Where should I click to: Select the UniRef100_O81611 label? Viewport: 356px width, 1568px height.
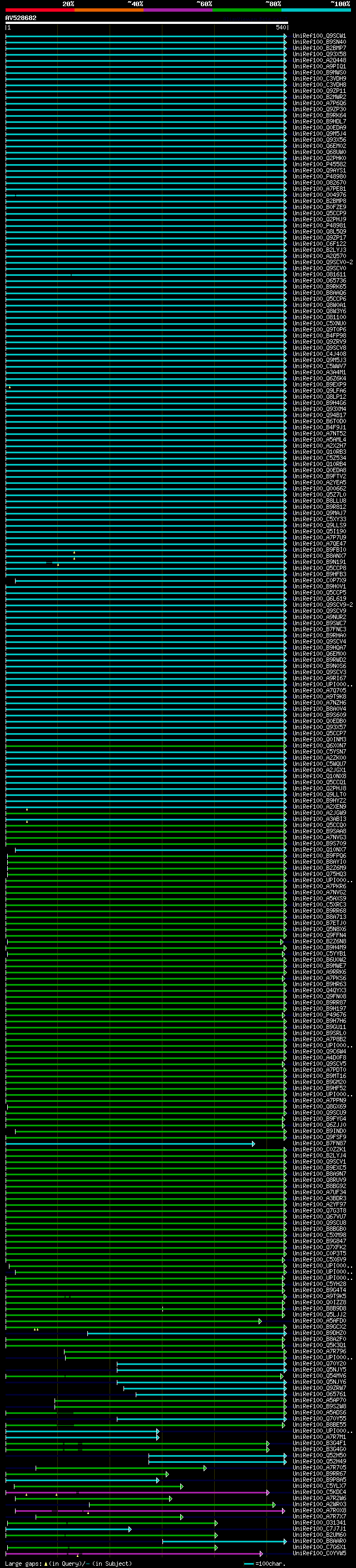319,275
